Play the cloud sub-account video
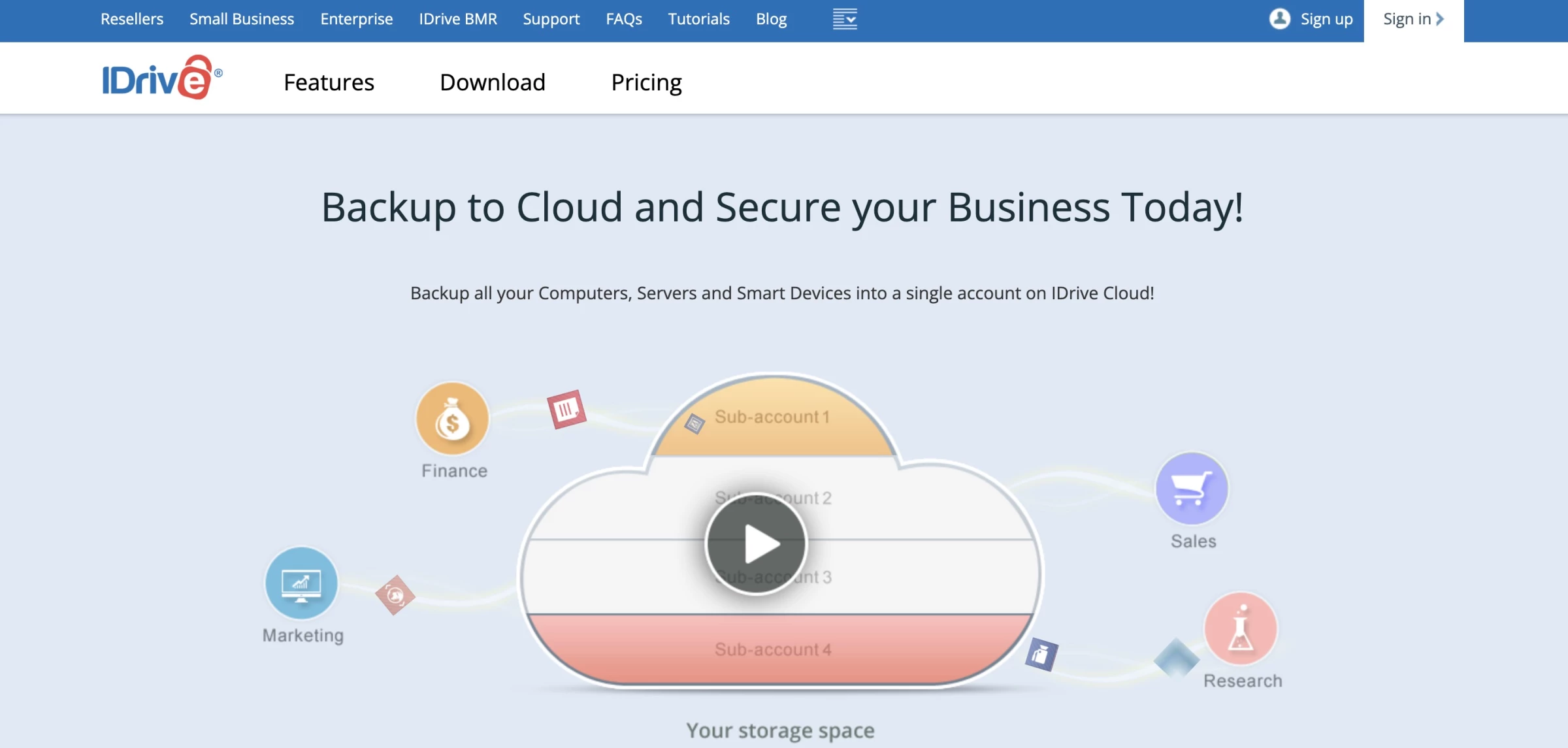This screenshot has height=748, width=1568. (x=756, y=544)
